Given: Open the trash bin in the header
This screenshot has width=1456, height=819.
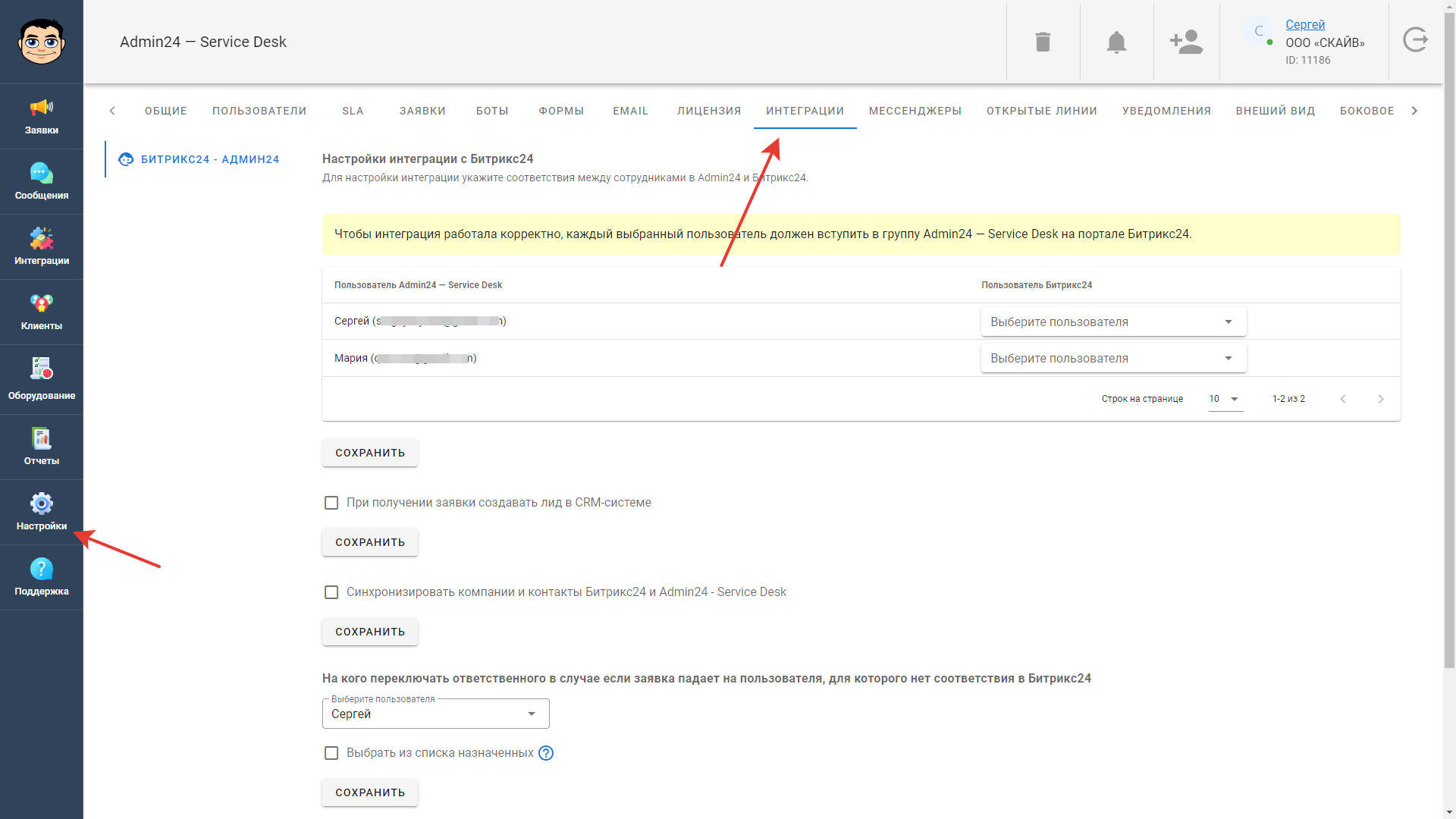Looking at the screenshot, I should point(1043,42).
